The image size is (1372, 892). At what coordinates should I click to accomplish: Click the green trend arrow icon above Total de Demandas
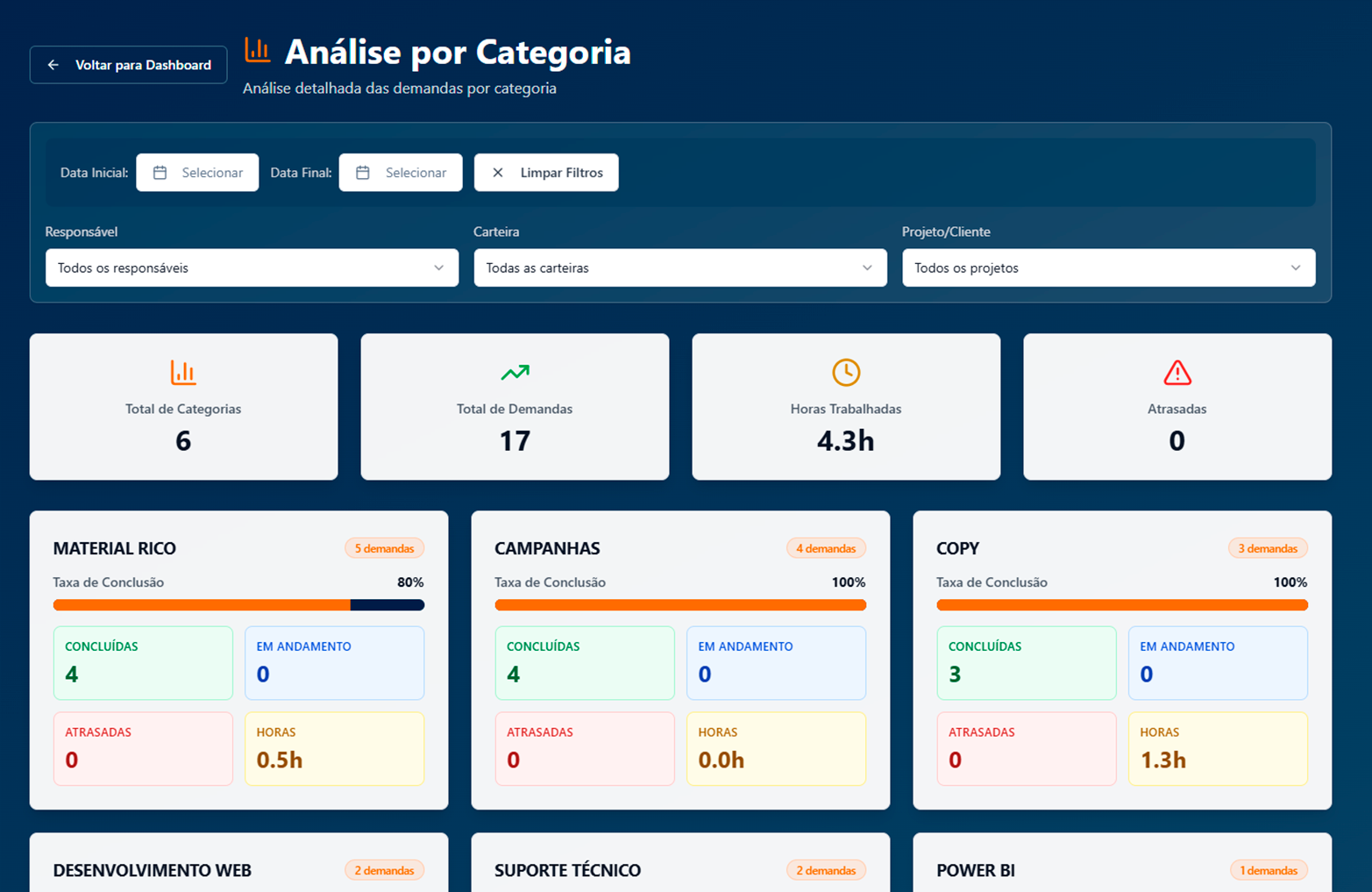pos(515,372)
